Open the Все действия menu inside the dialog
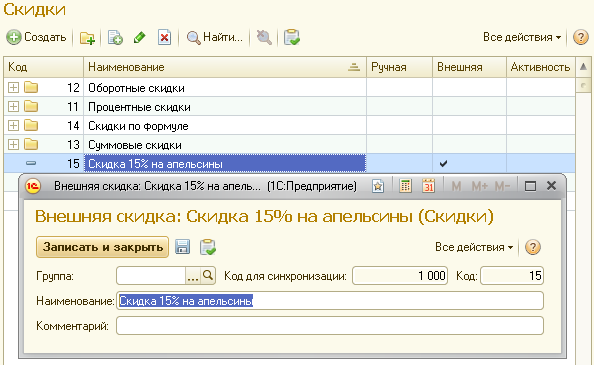594x365 pixels. pyautogui.click(x=474, y=247)
